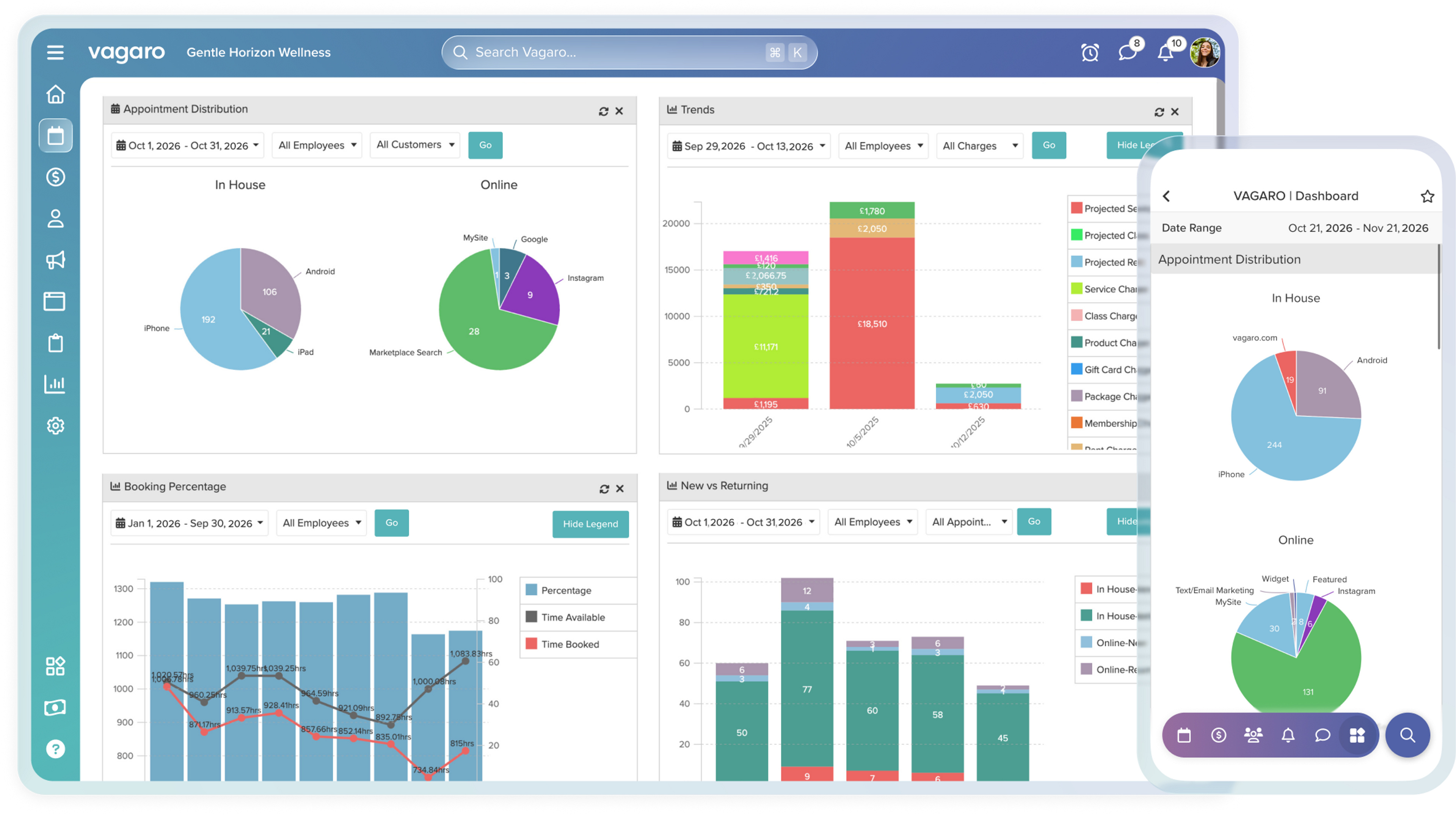Image resolution: width=1456 pixels, height=815 pixels.
Task: Open the hamburger menu icon
Action: coord(55,53)
